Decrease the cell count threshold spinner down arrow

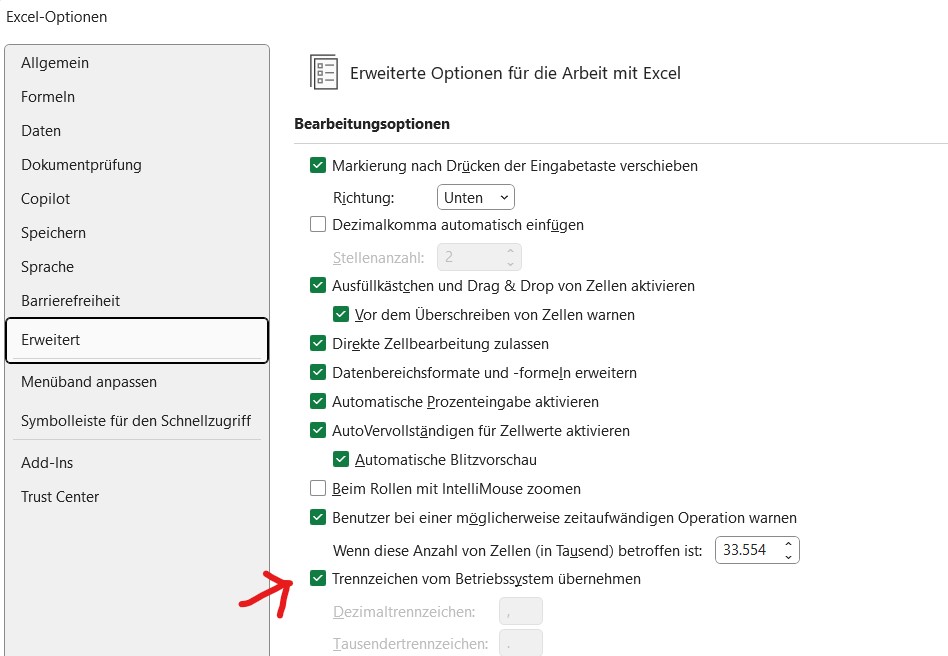point(788,556)
